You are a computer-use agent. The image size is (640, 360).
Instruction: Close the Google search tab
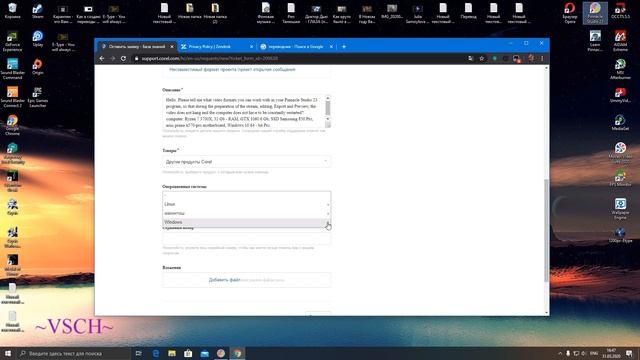(331, 47)
